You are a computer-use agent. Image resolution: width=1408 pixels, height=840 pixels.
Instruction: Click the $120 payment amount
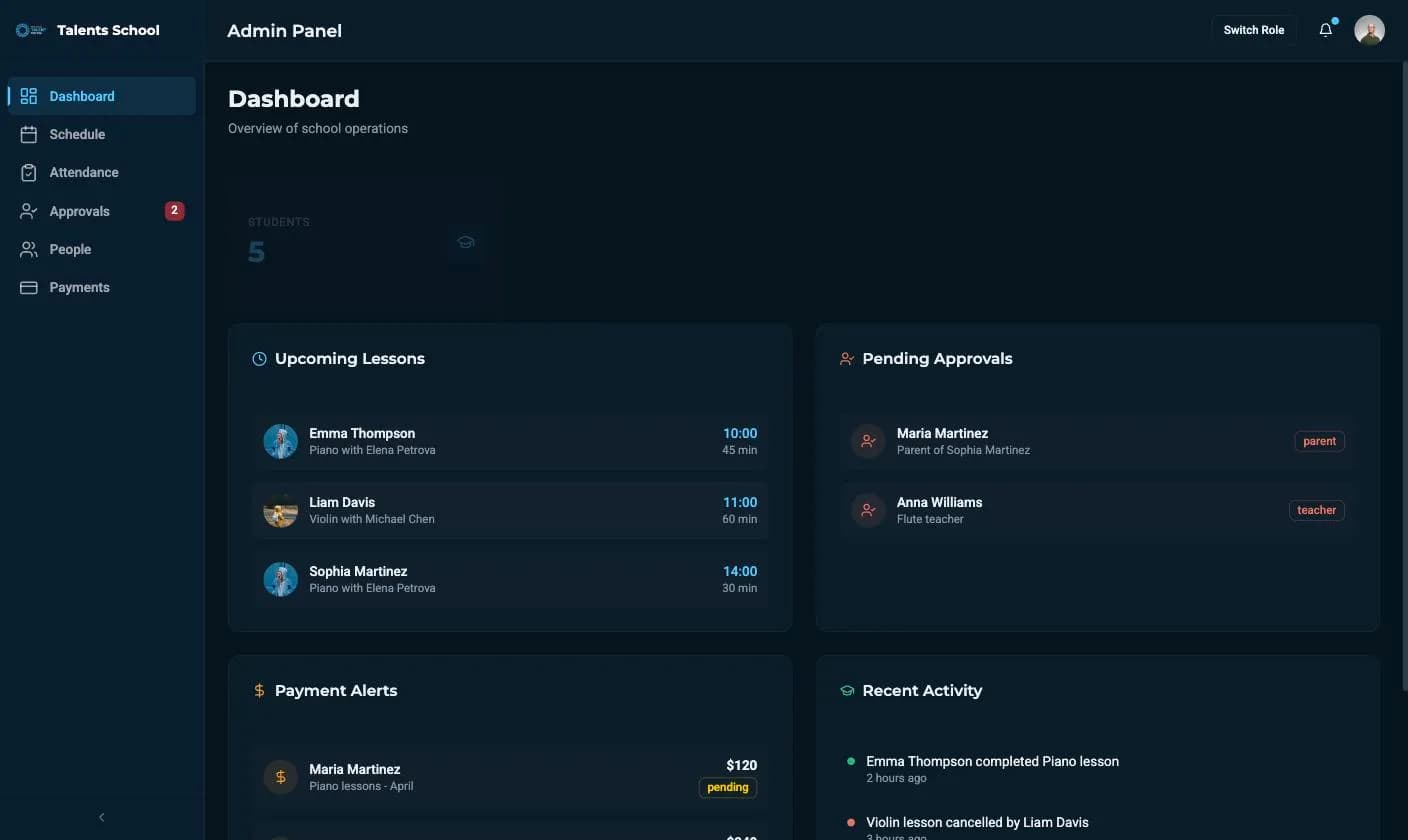(741, 765)
